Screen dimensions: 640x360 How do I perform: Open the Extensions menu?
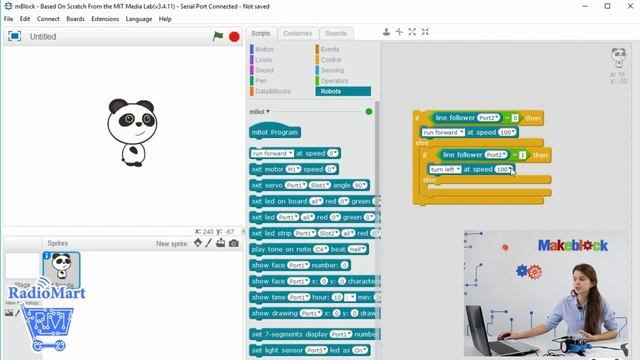[x=105, y=19]
